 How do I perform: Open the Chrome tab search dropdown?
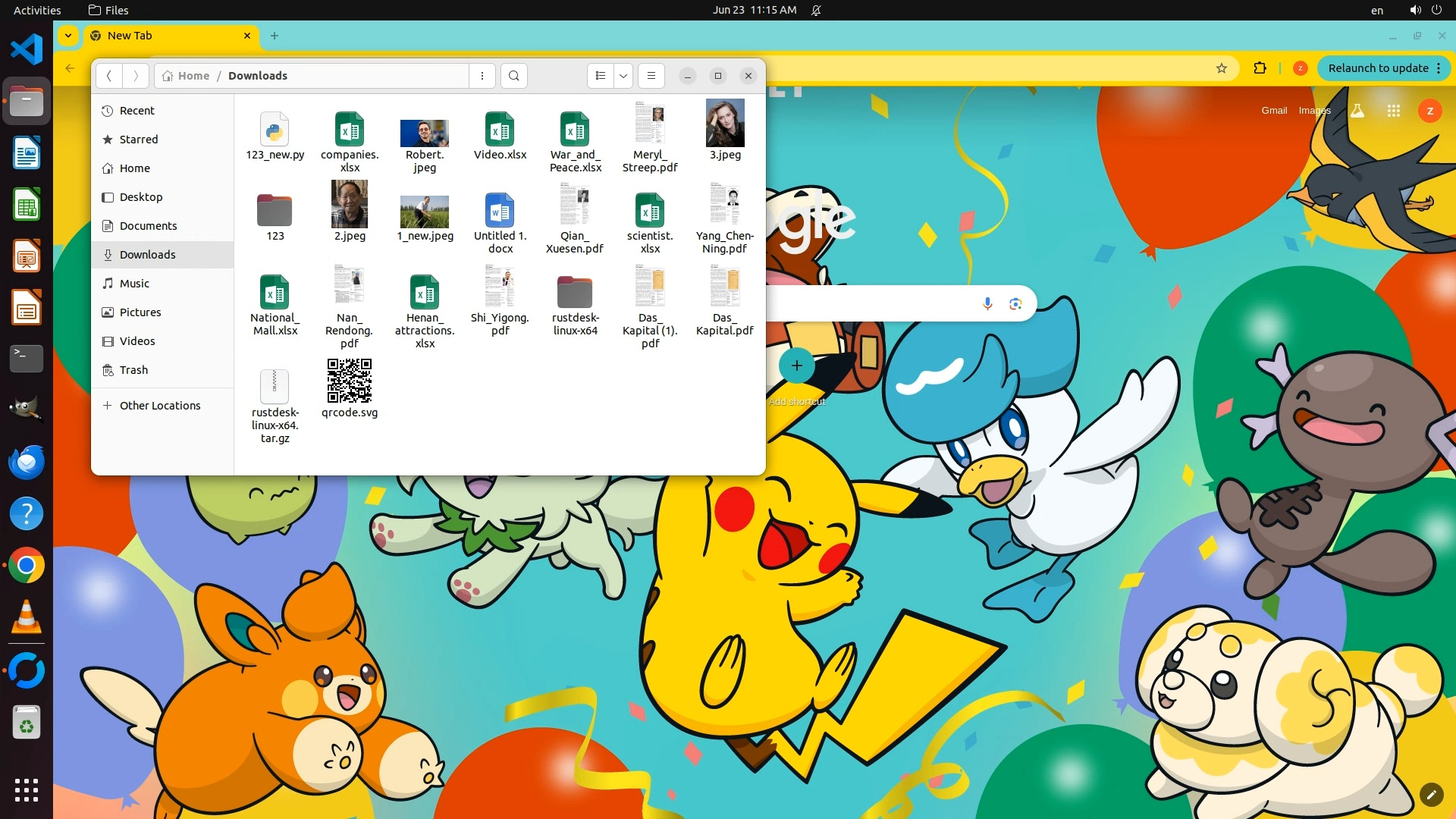[68, 36]
